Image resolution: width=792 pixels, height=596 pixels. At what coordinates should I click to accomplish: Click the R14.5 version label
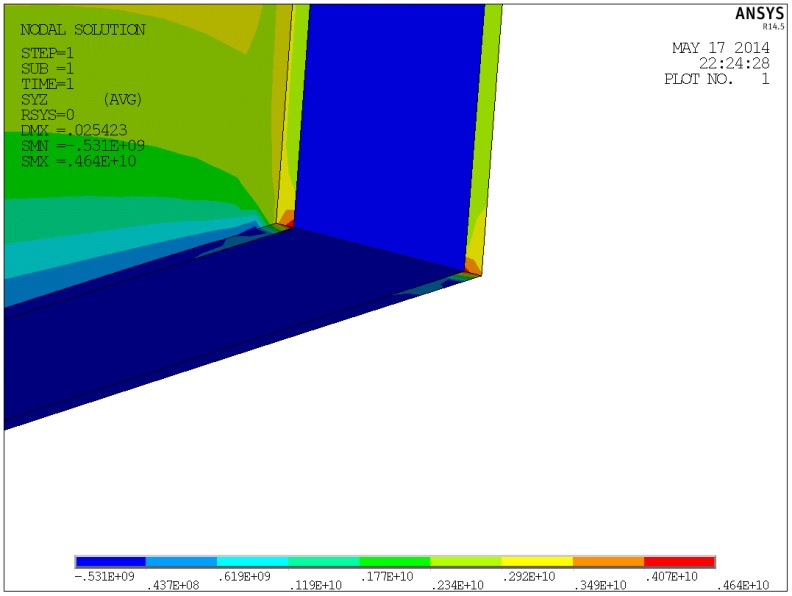[x=773, y=26]
